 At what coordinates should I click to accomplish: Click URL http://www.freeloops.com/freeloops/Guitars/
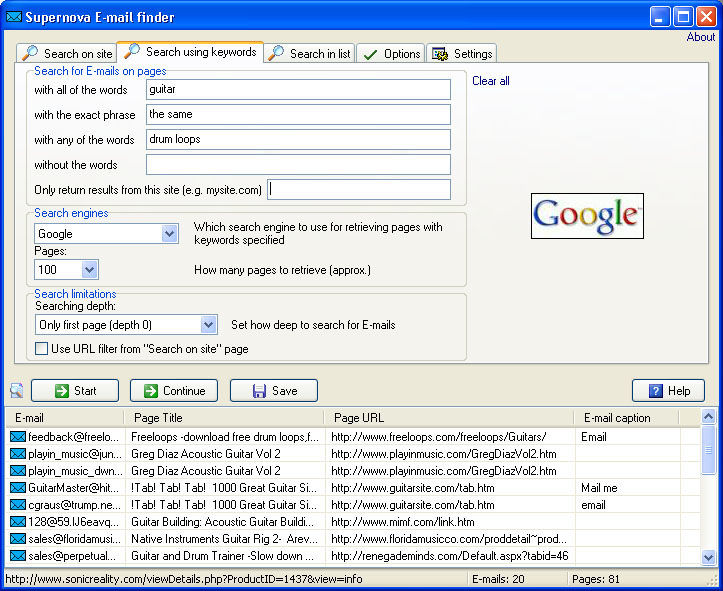tap(439, 437)
